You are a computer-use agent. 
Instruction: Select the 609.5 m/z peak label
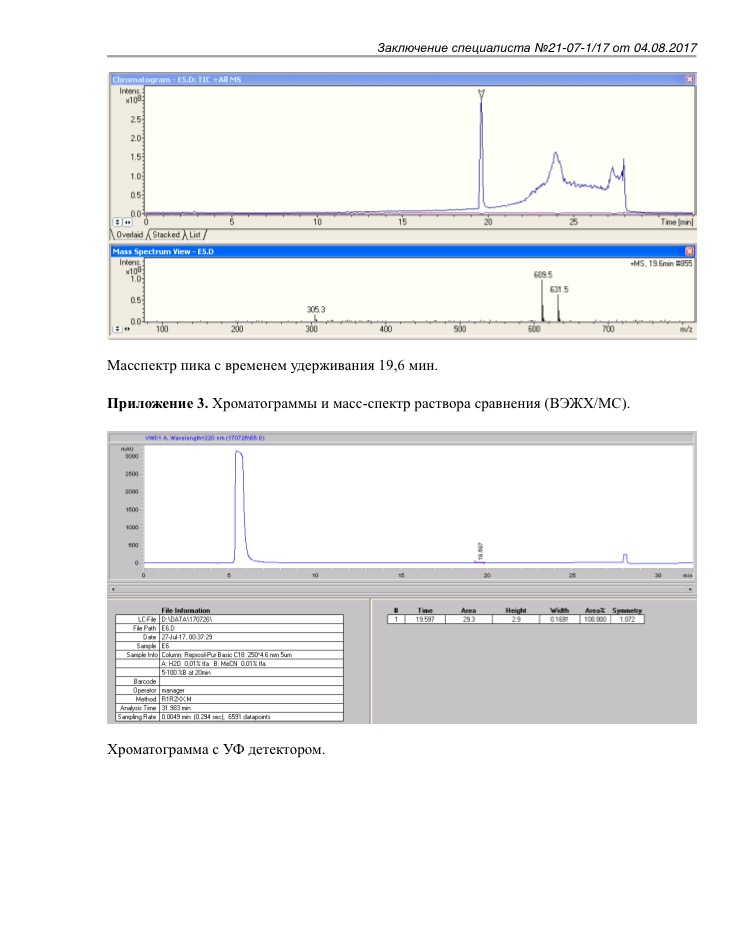(x=543, y=273)
